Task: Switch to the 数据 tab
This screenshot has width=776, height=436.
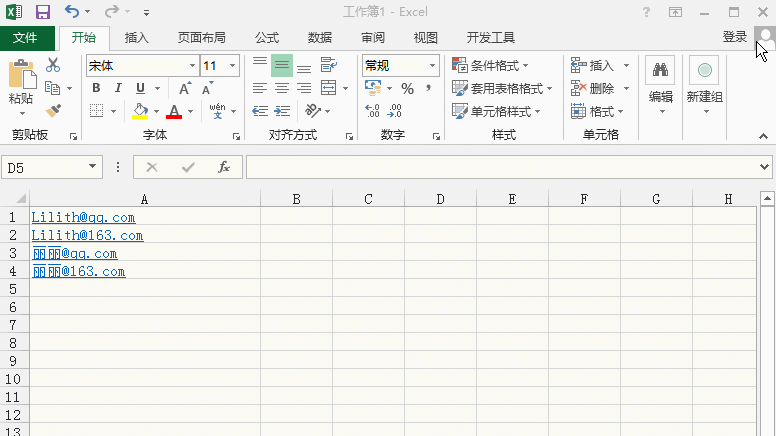Action: click(320, 38)
